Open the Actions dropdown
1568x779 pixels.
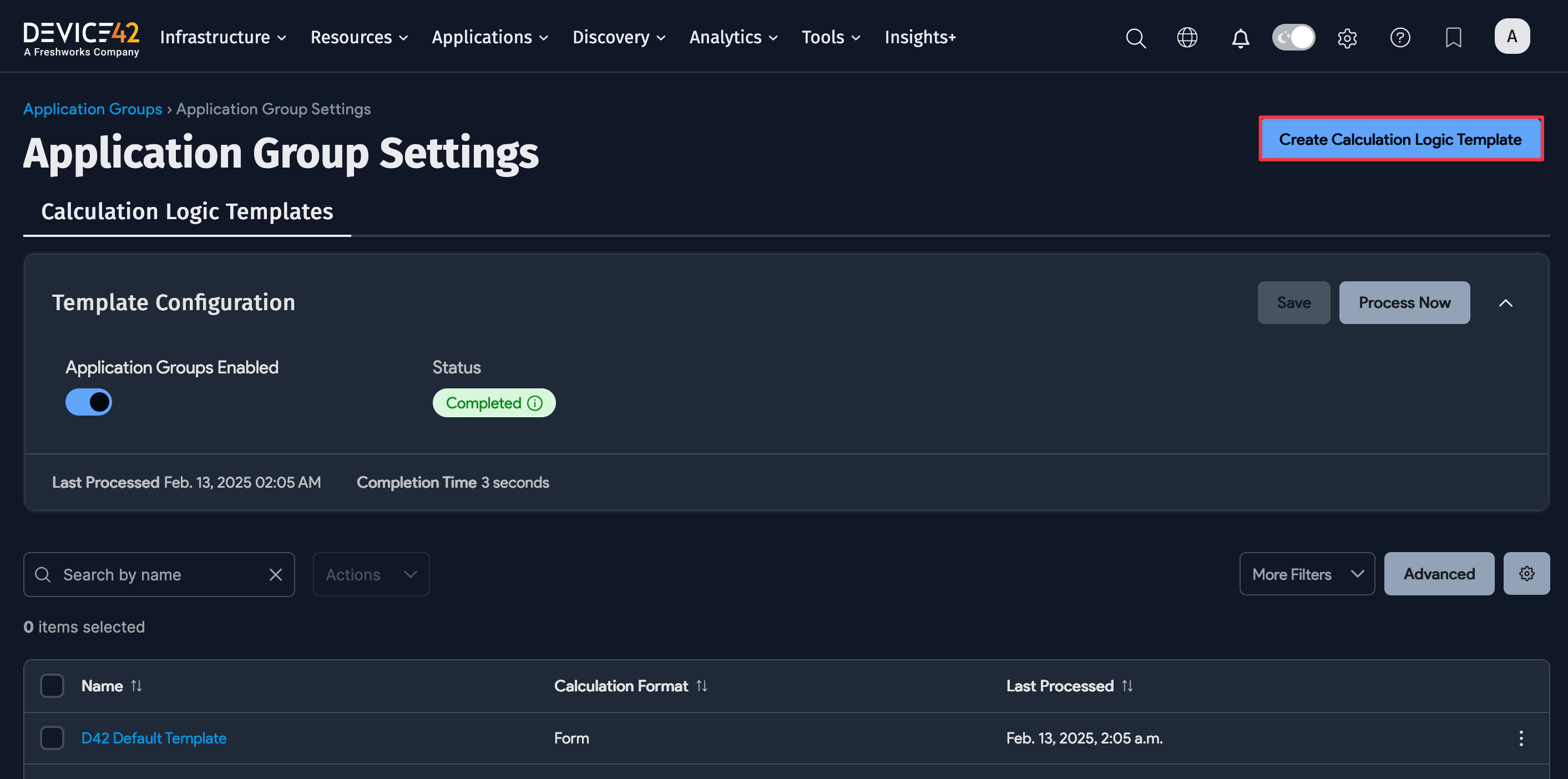pyautogui.click(x=370, y=573)
